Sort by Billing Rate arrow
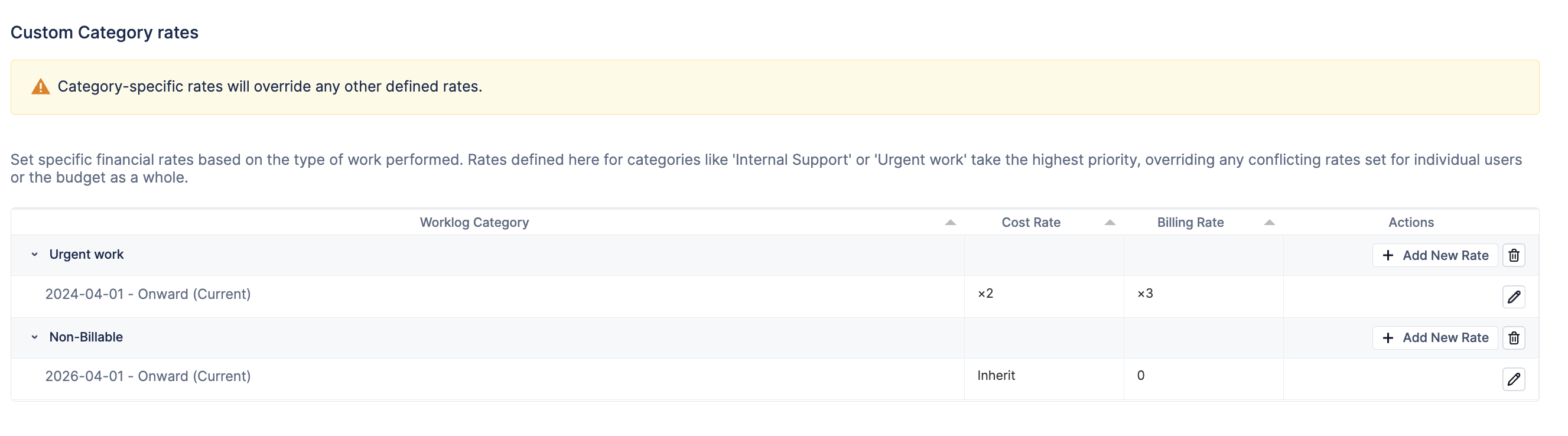Viewport: 1568px width, 436px height. 1269,223
